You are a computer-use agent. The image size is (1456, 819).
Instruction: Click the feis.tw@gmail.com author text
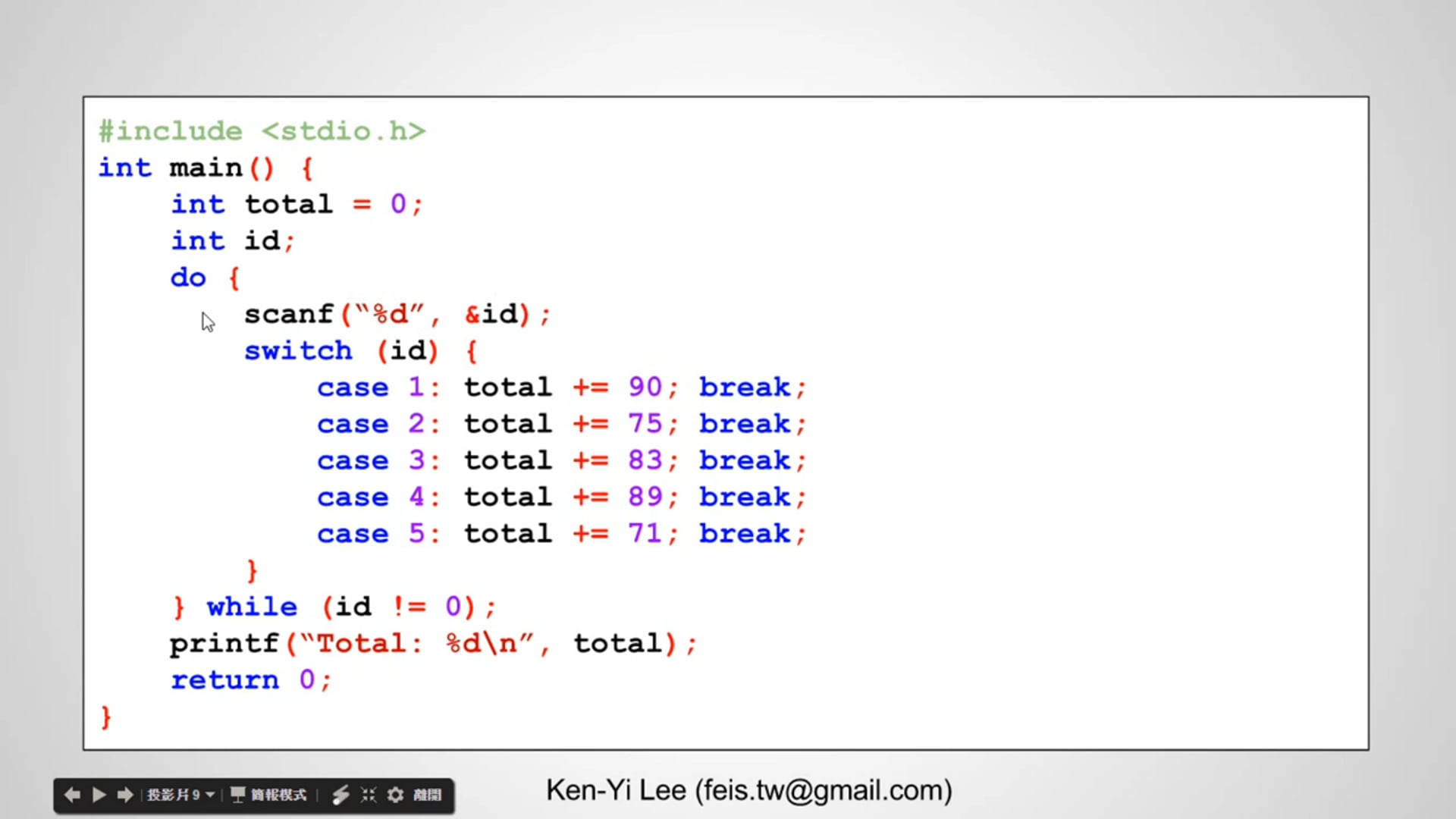click(x=824, y=790)
